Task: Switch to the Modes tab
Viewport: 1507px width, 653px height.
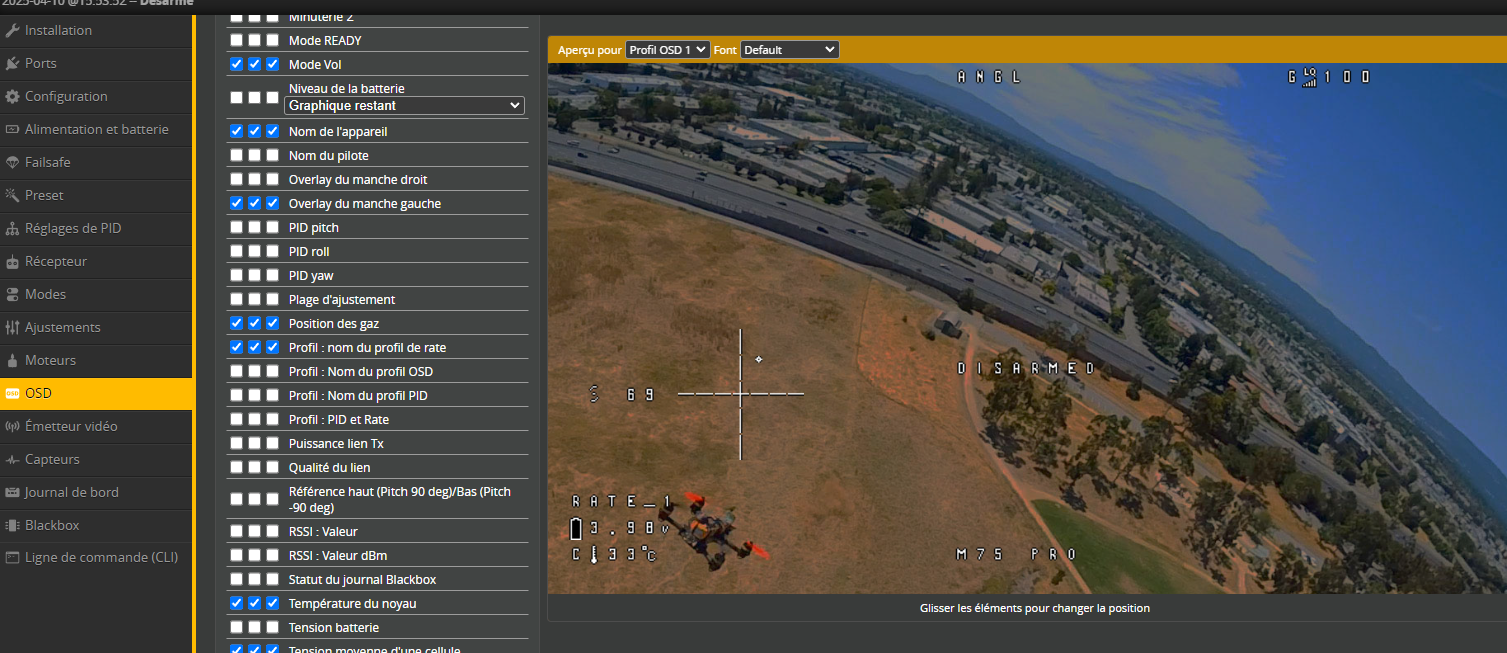Action: (x=45, y=294)
